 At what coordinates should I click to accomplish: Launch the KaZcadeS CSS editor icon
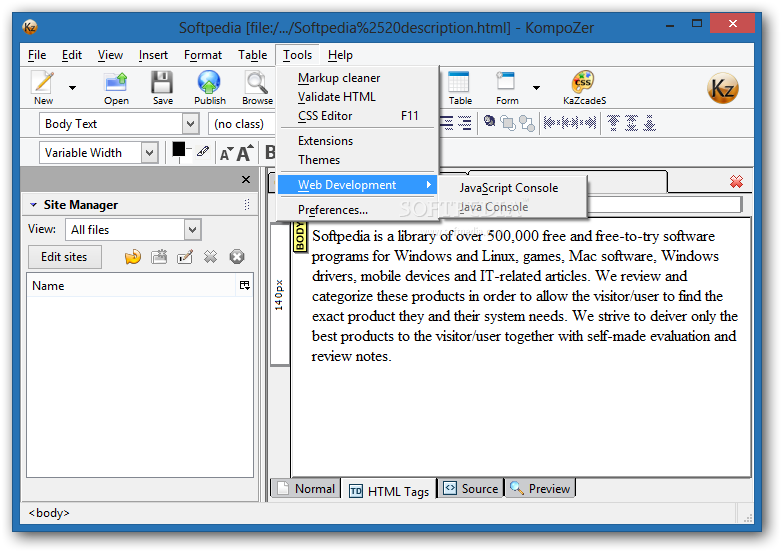[583, 82]
